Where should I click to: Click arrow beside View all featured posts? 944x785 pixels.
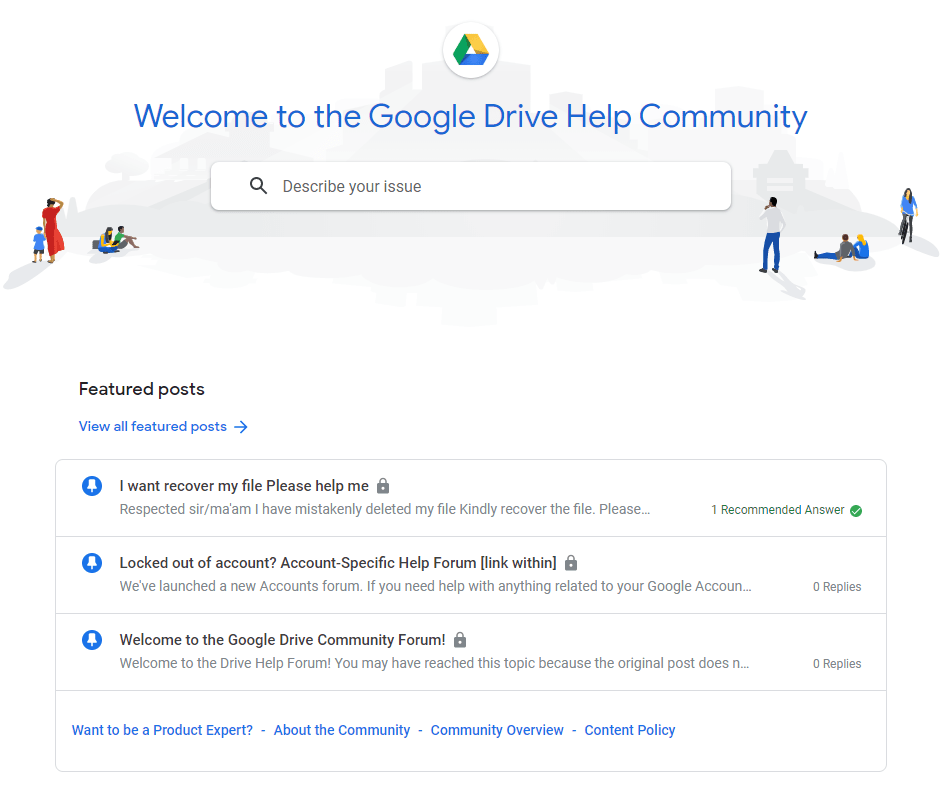coord(241,427)
